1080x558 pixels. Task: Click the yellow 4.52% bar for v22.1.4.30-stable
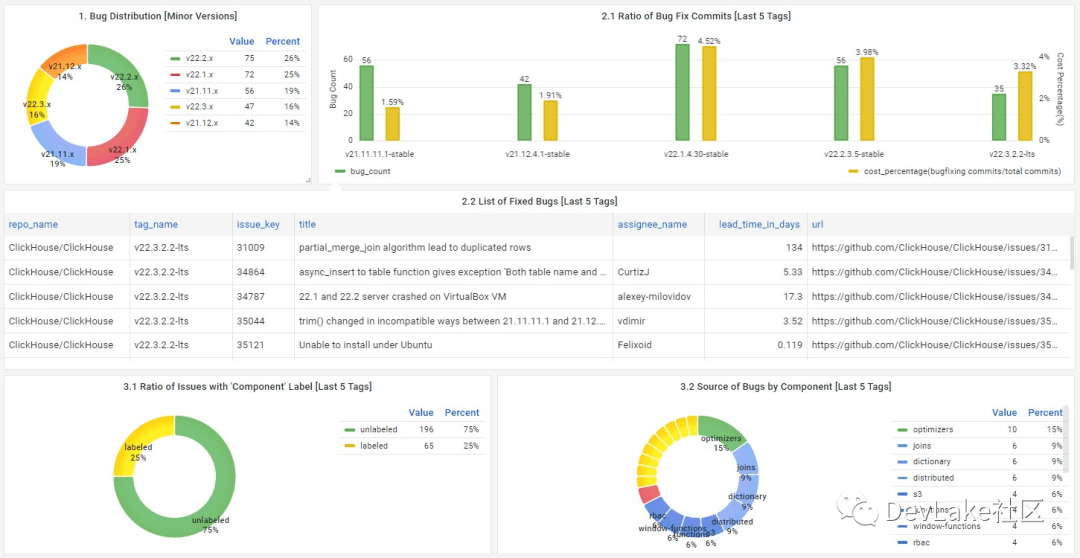pos(709,94)
